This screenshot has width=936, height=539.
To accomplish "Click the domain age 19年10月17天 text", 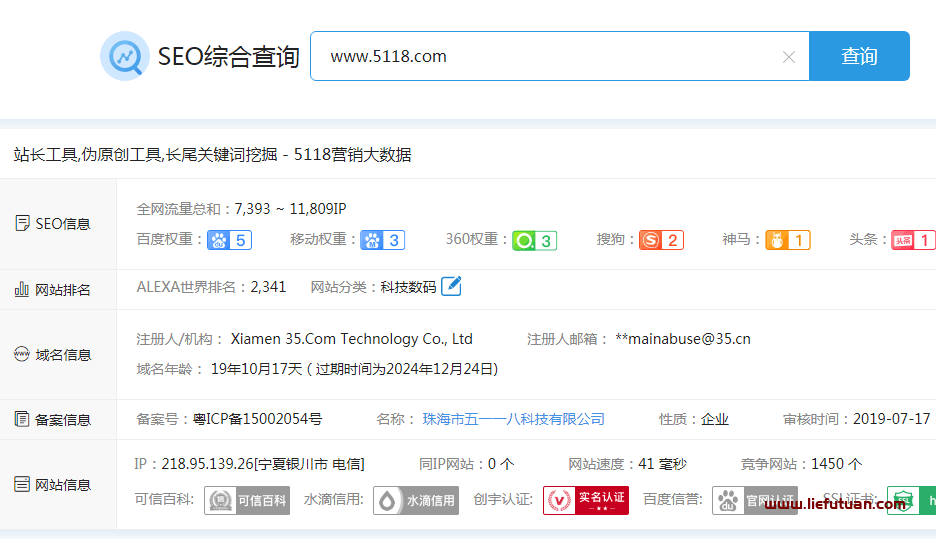I will [x=257, y=369].
